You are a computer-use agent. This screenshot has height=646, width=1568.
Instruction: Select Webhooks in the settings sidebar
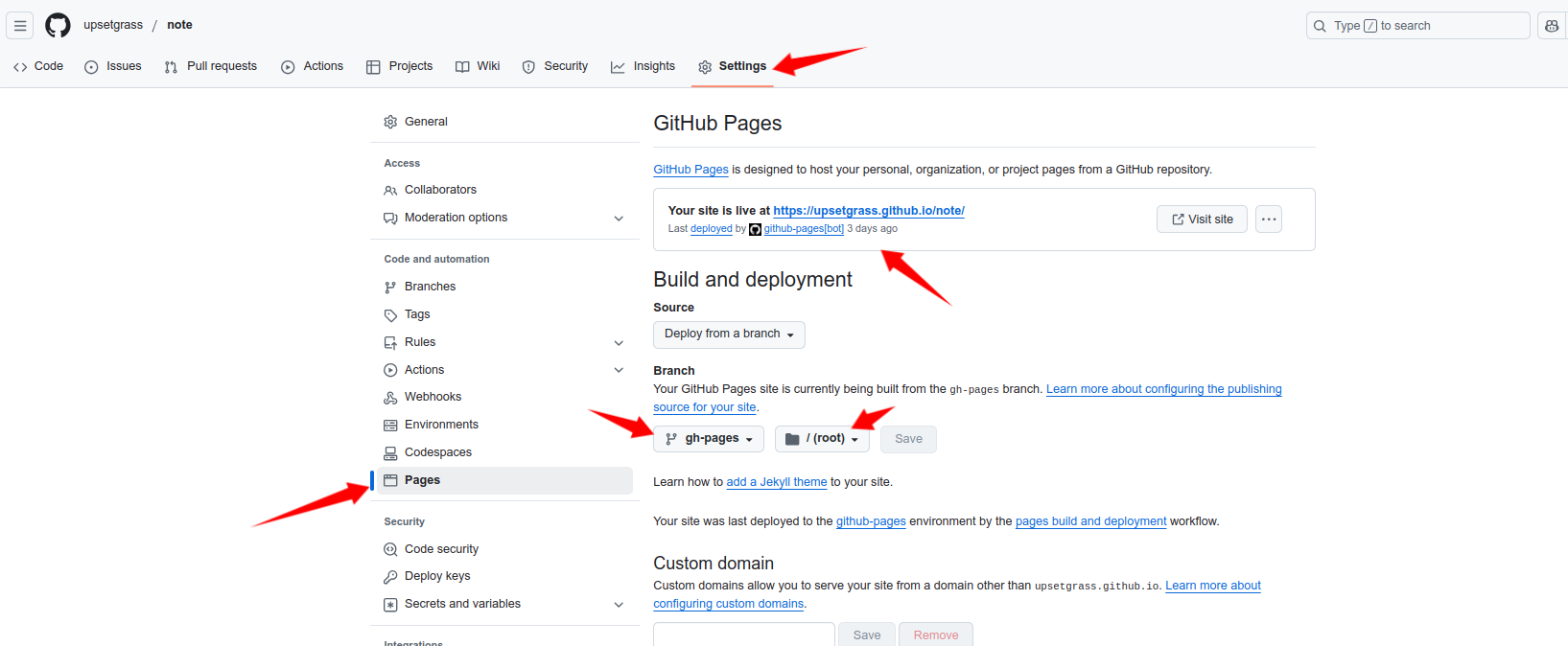click(x=505, y=397)
